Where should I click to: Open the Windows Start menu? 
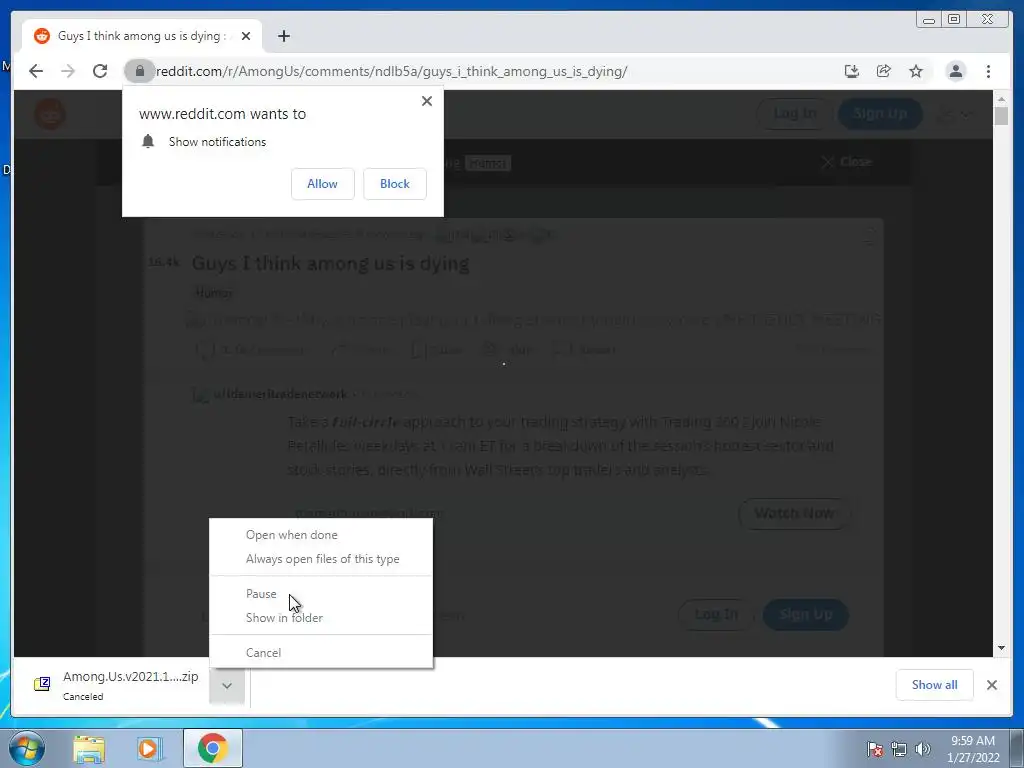pyautogui.click(x=27, y=748)
